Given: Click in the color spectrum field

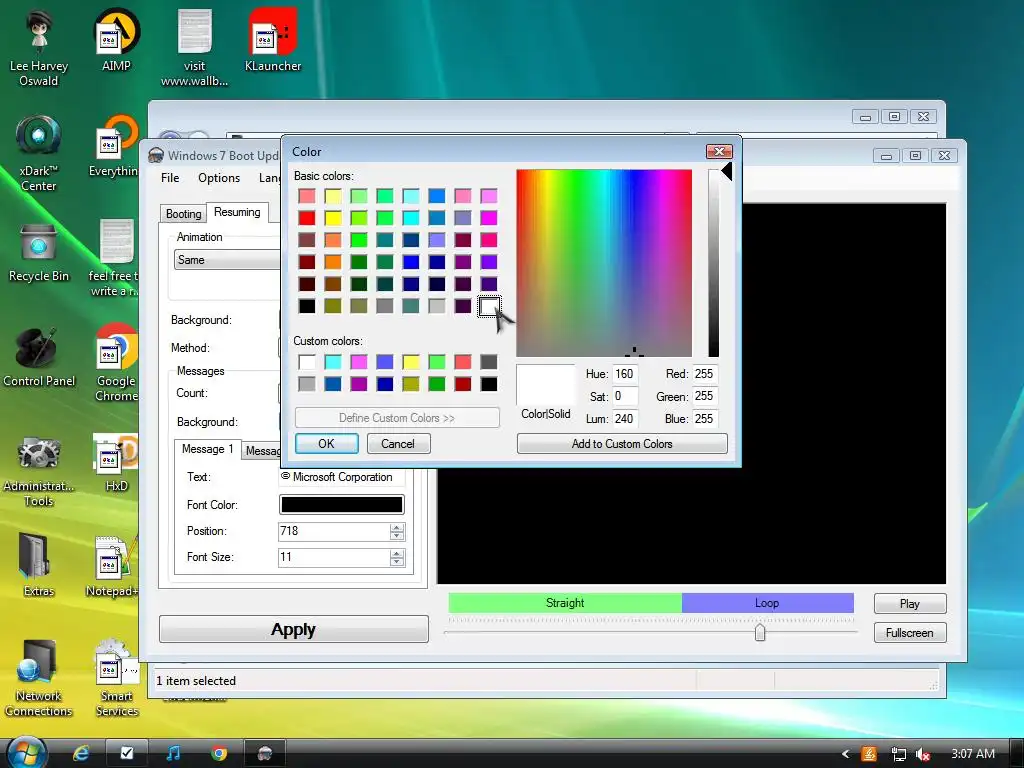Looking at the screenshot, I should coord(604,263).
